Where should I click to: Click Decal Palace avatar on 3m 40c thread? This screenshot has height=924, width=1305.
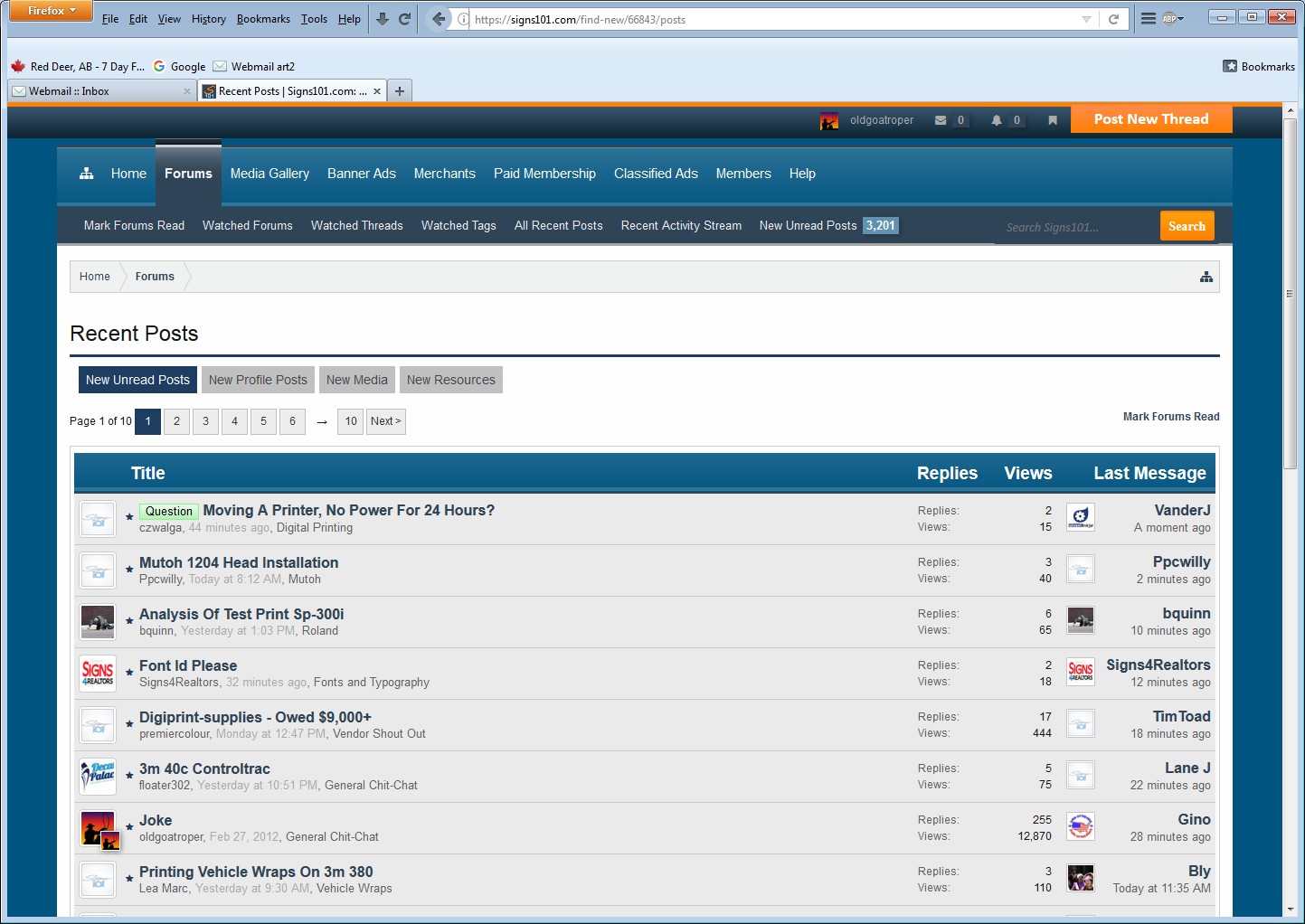pyautogui.click(x=98, y=777)
